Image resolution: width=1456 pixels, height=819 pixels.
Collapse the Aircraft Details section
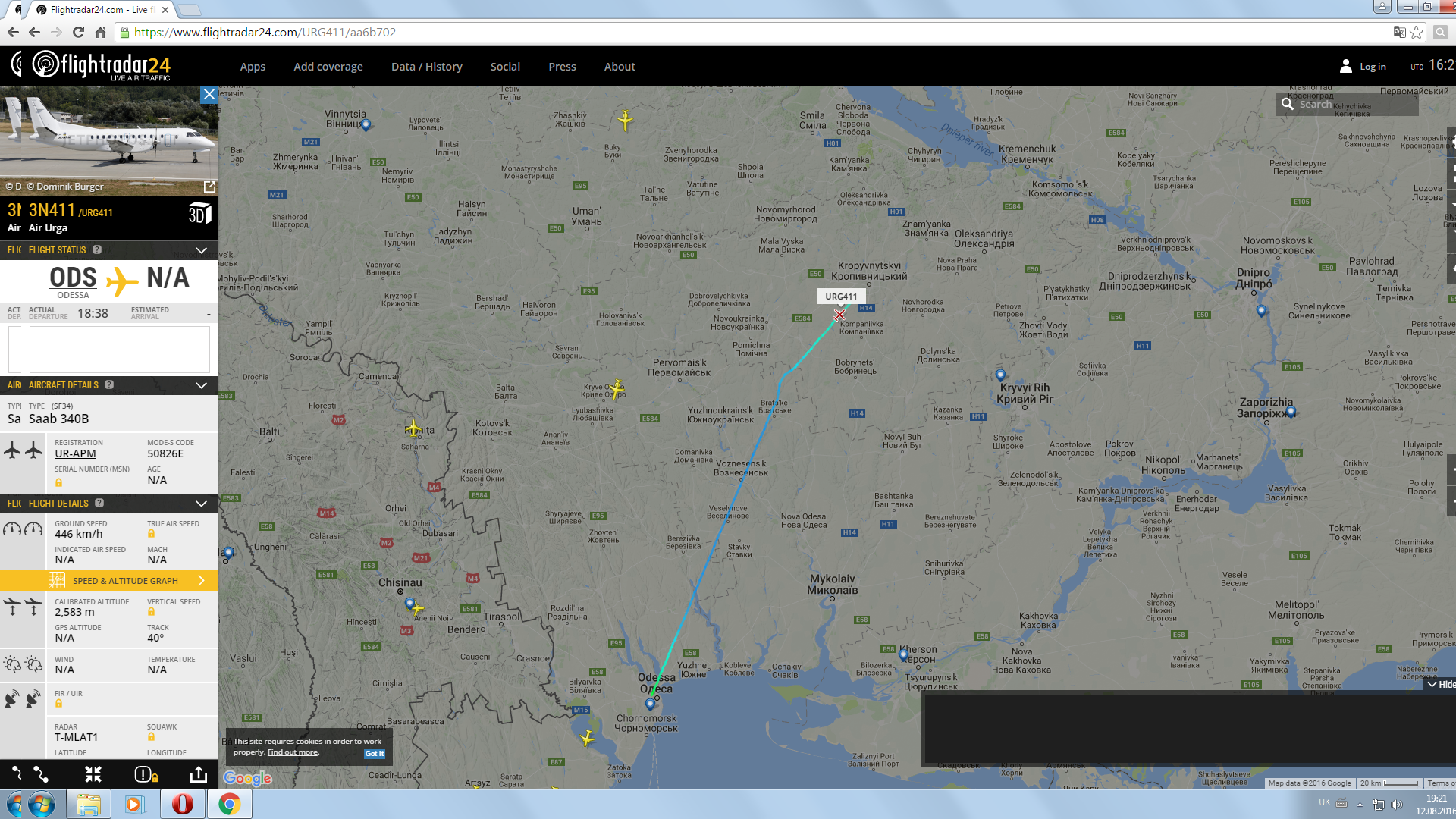(201, 385)
